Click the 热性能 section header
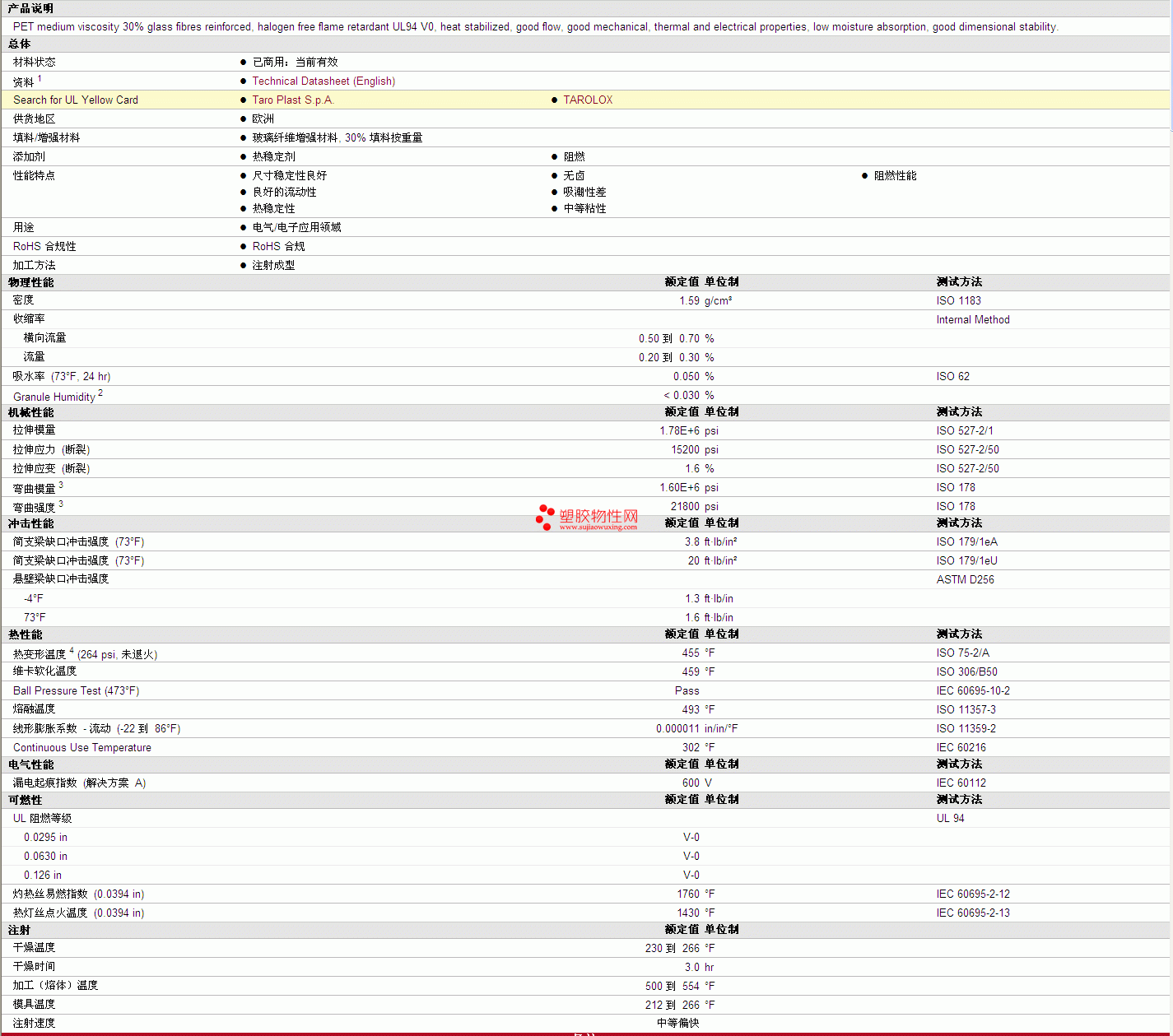Image resolution: width=1173 pixels, height=1036 pixels. (25, 634)
